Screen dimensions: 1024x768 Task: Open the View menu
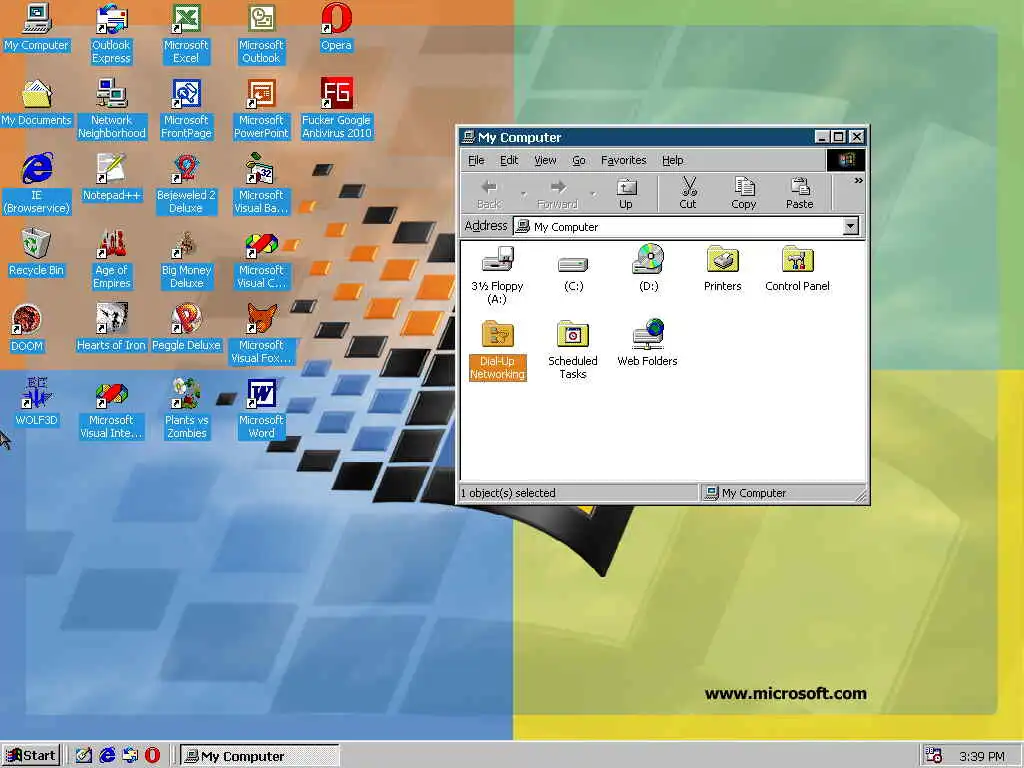545,160
